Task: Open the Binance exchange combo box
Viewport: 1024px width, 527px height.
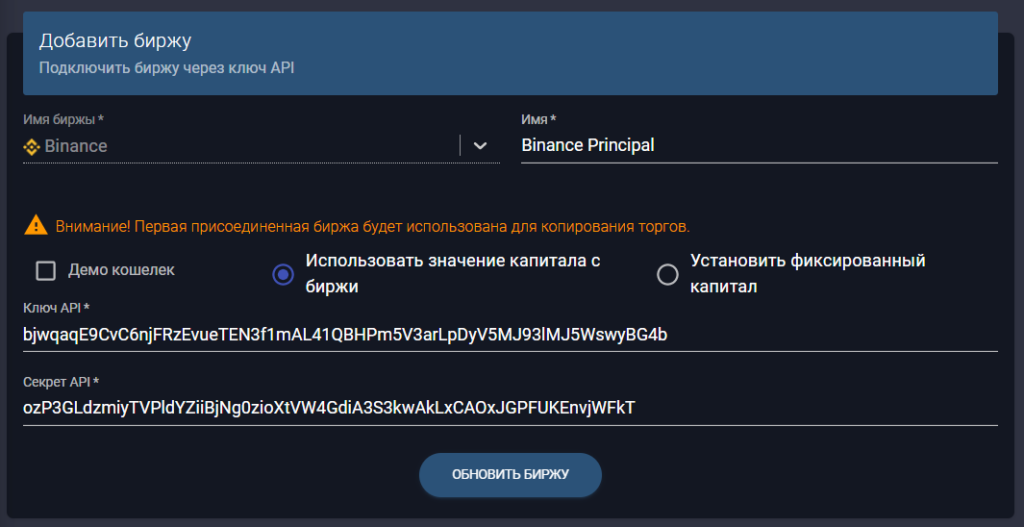Action: 261,146
